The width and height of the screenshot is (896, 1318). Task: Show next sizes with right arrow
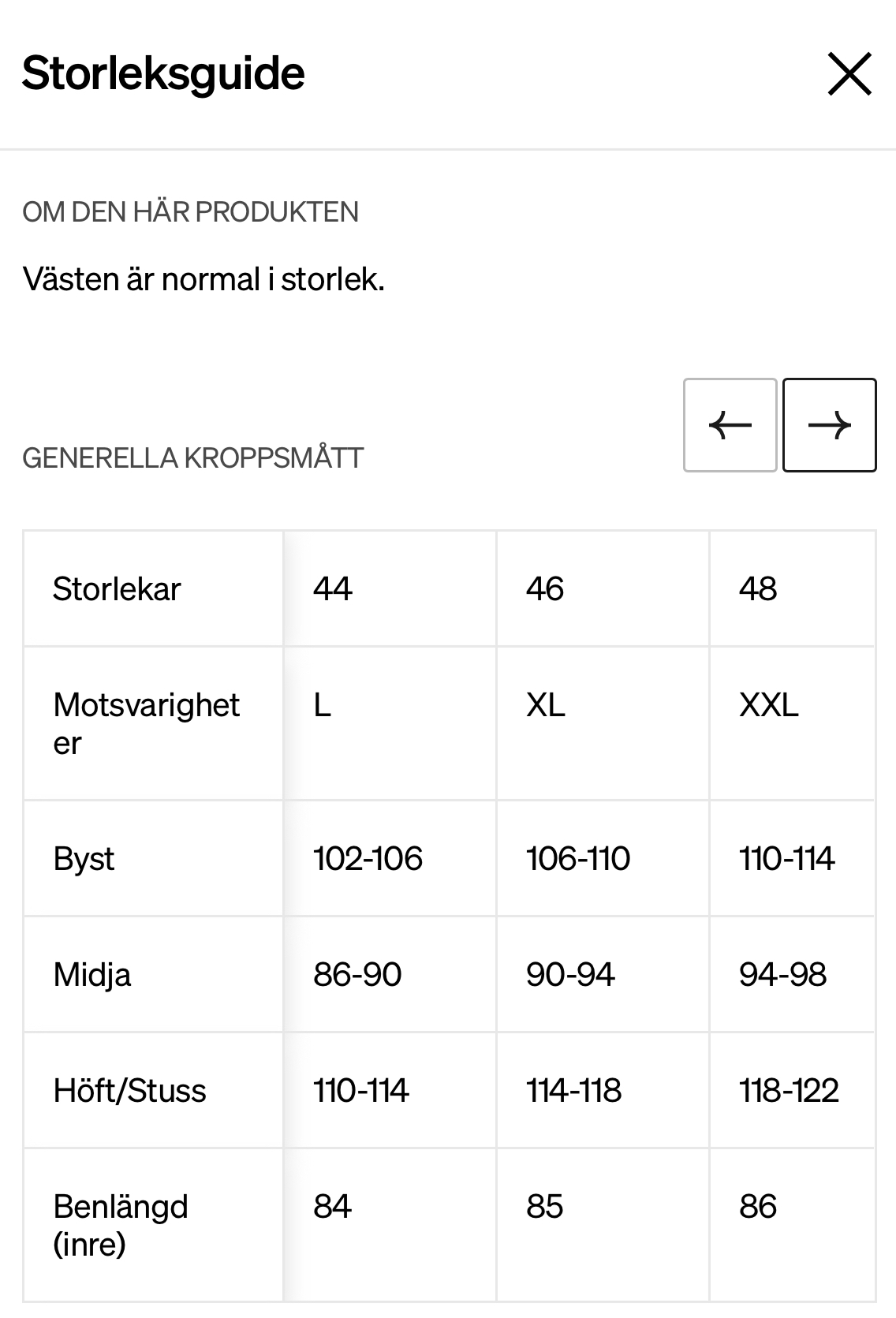830,425
